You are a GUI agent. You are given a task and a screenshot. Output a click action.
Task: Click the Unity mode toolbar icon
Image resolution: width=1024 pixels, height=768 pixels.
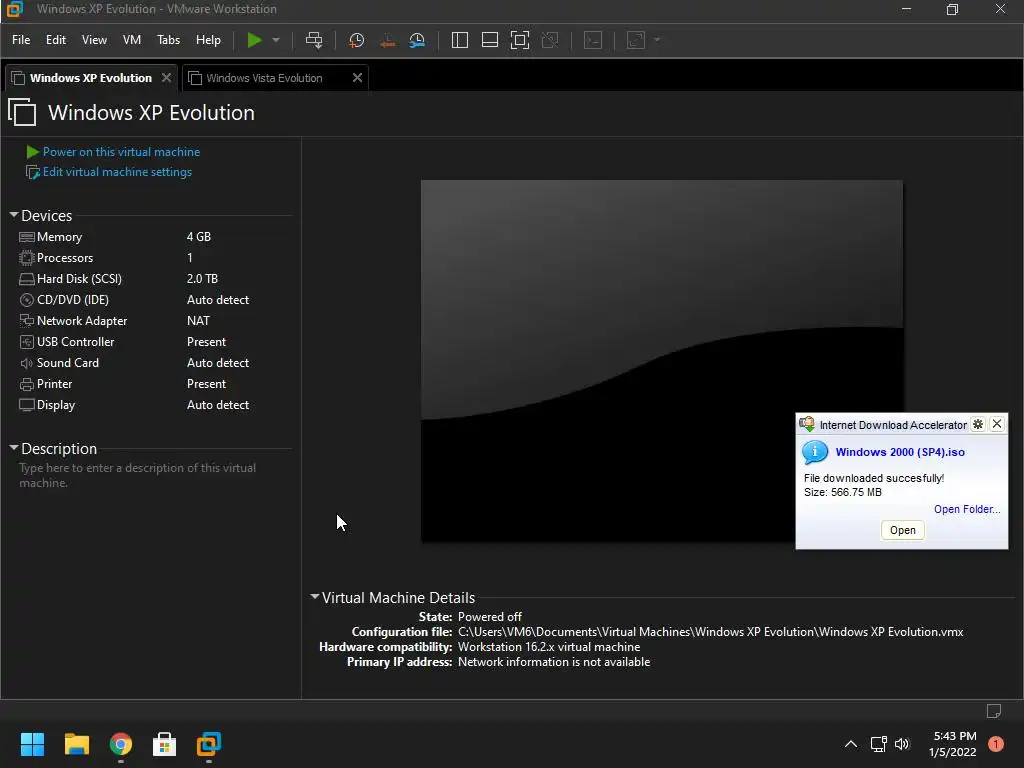(550, 40)
